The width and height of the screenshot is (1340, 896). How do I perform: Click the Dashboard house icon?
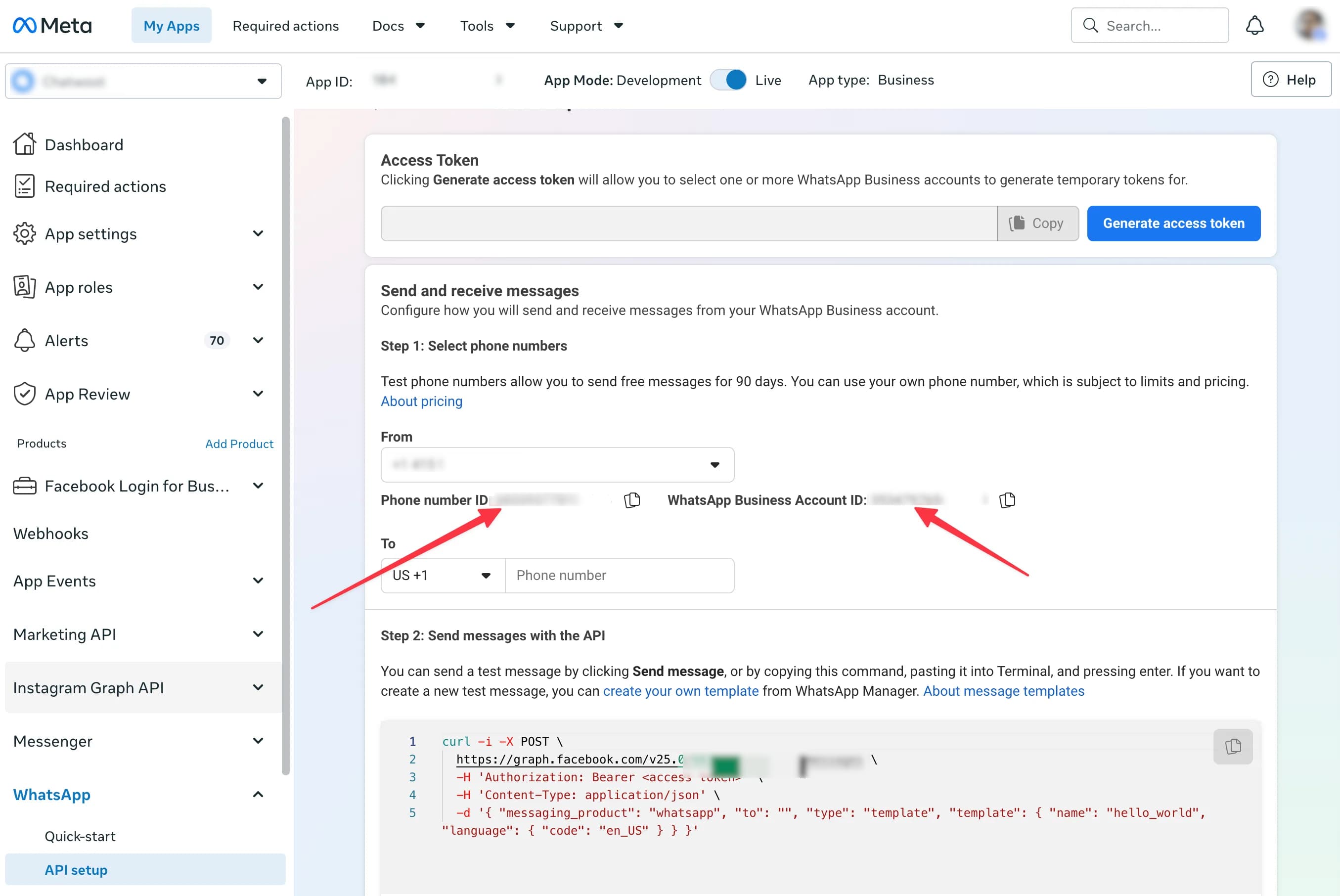click(25, 144)
